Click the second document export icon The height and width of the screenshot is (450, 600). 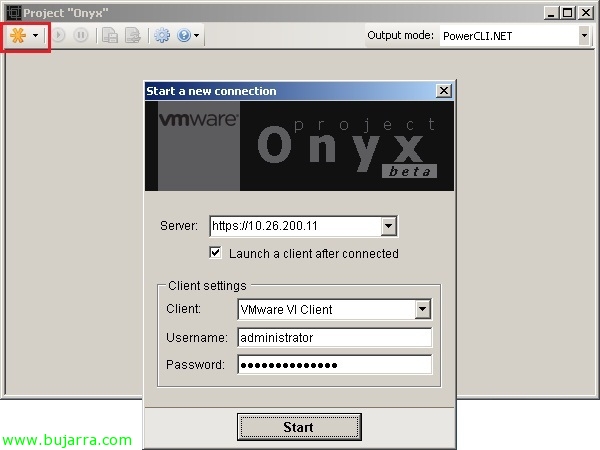pos(133,36)
